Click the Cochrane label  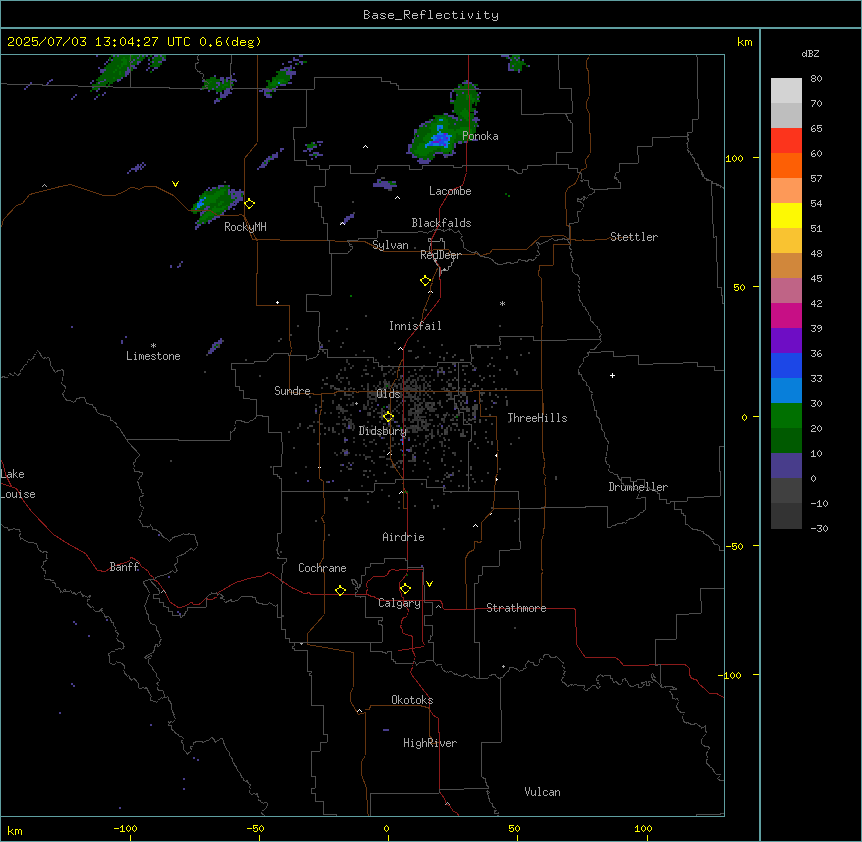pyautogui.click(x=322, y=568)
